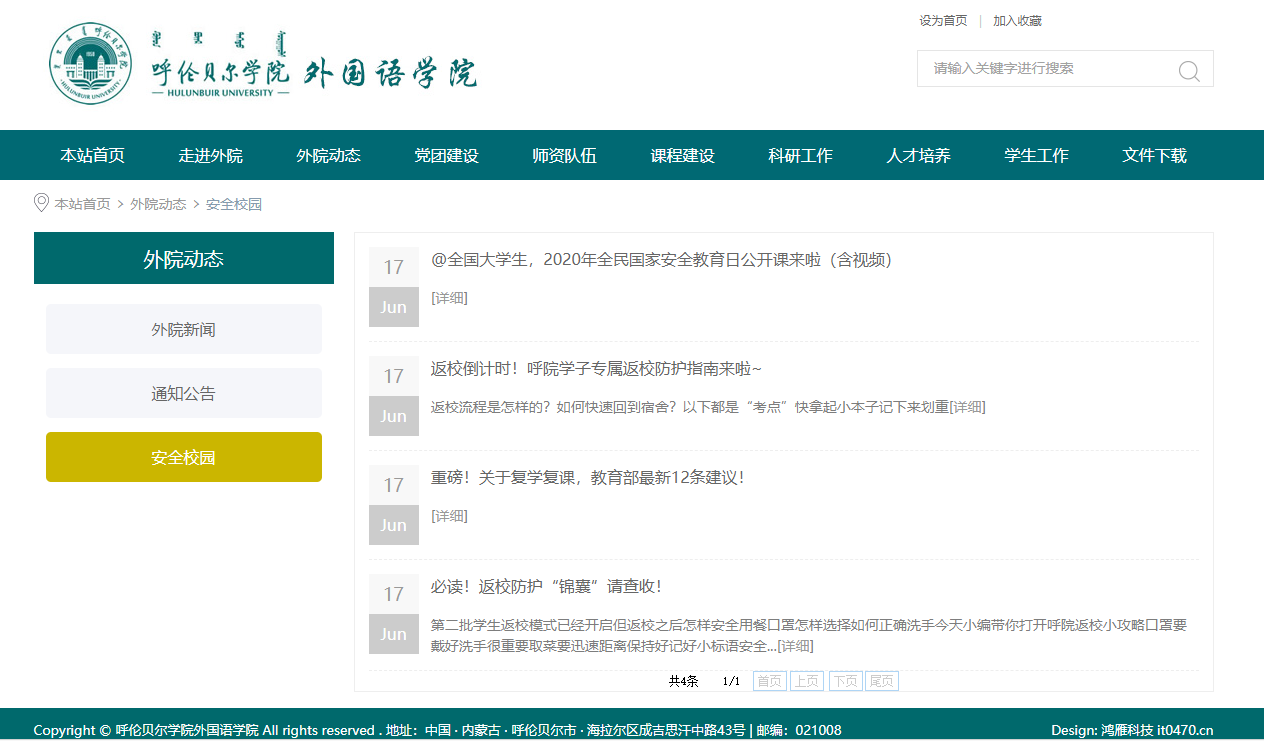Open the 2020年全民国家安全教育日公开课 article
Image resolution: width=1264 pixels, height=741 pixels.
pos(661,260)
